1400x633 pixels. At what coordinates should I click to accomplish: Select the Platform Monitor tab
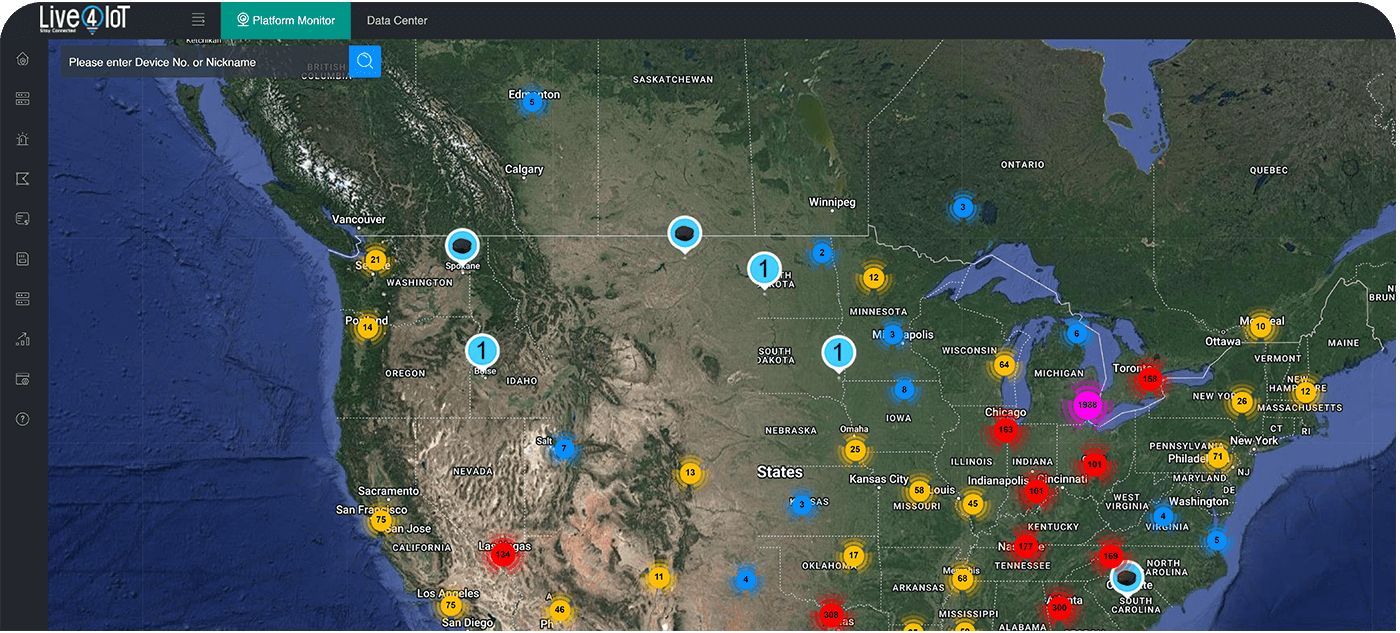(x=286, y=19)
